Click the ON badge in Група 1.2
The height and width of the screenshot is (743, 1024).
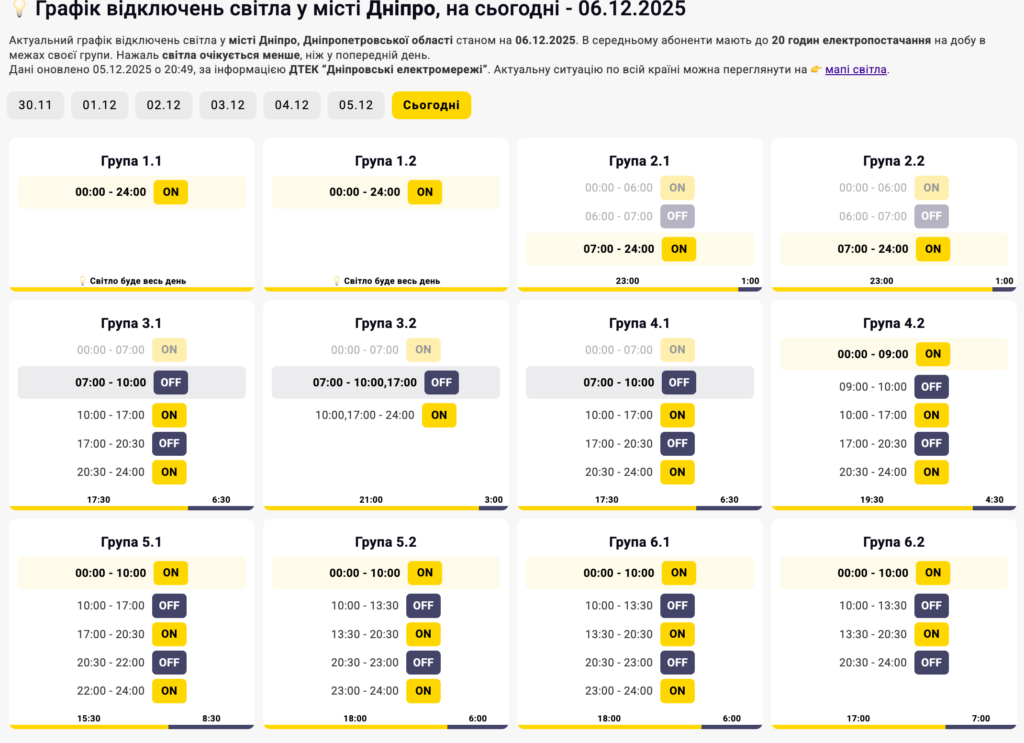425,192
